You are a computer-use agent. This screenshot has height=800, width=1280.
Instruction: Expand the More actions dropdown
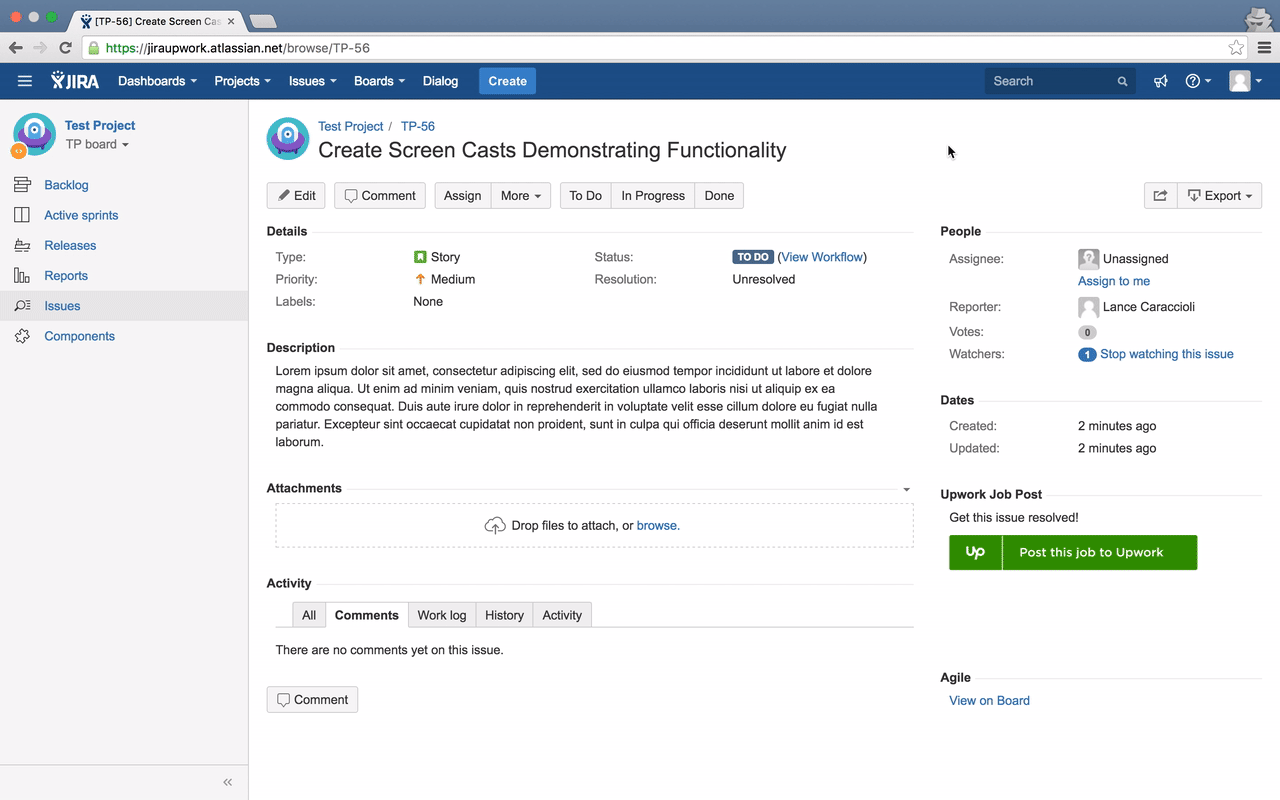click(520, 196)
